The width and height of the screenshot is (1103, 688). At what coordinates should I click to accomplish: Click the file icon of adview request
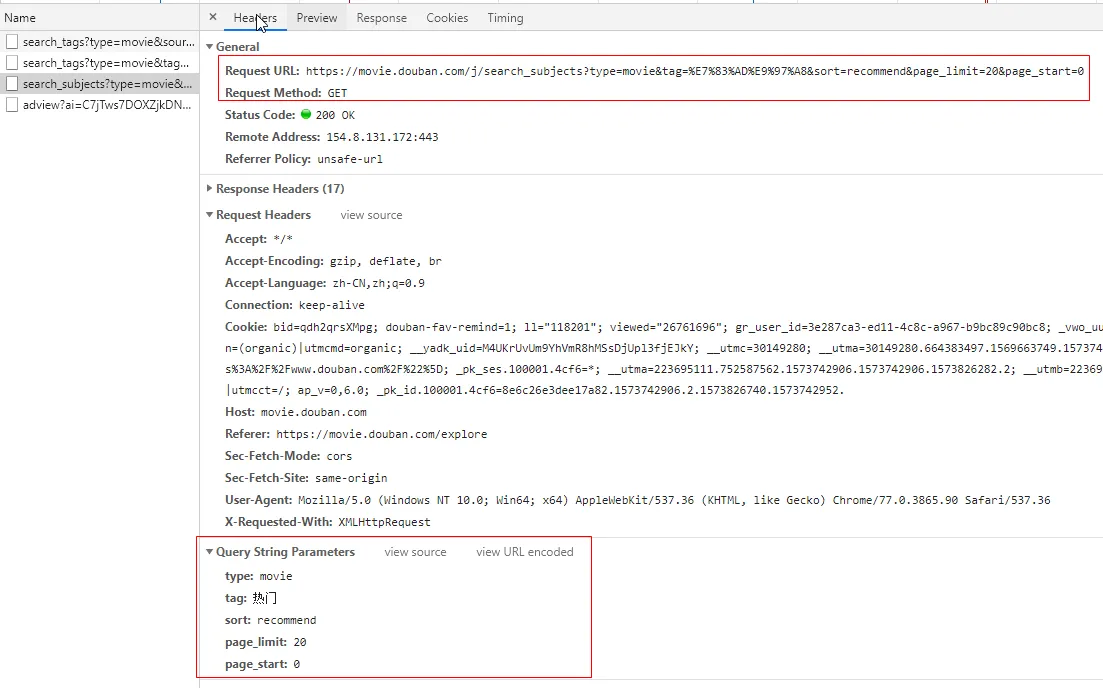tap(12, 105)
